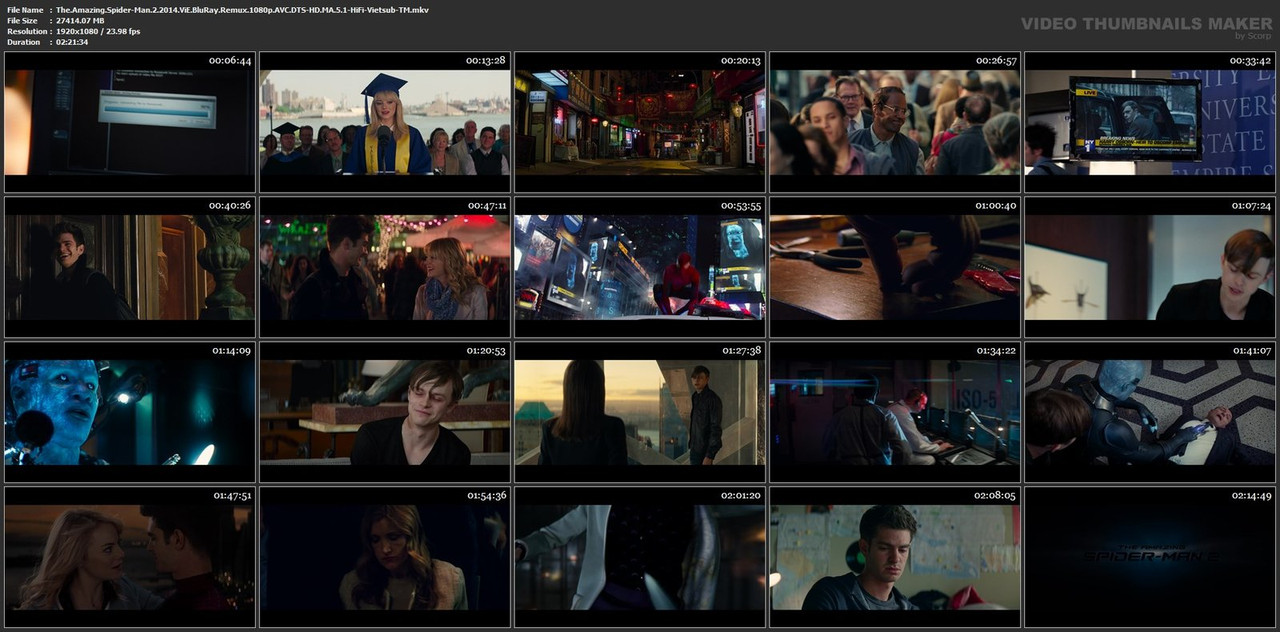Choose the thumbnail stamped 00:40:26
Viewport: 1280px width, 632px height.
click(x=130, y=267)
